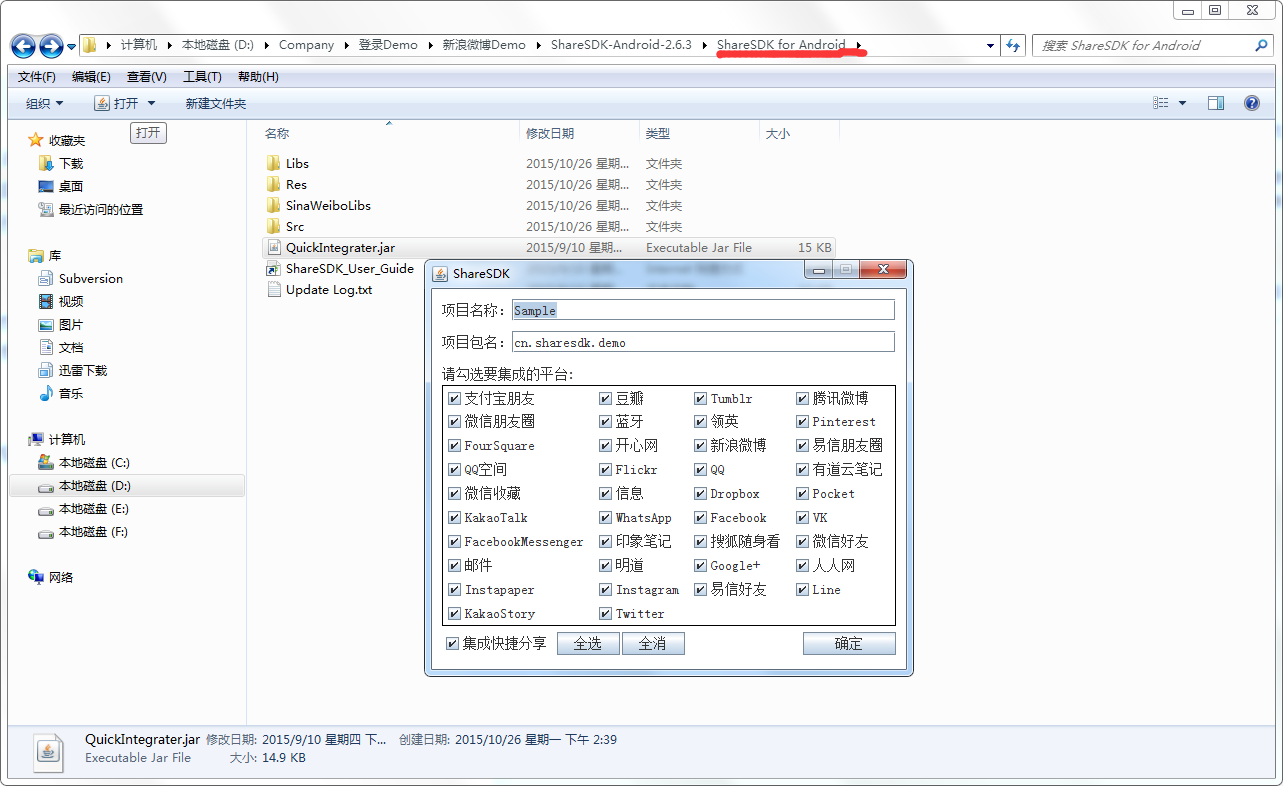The width and height of the screenshot is (1283, 786).
Task: Uncheck the Facebook platform
Action: 701,518
